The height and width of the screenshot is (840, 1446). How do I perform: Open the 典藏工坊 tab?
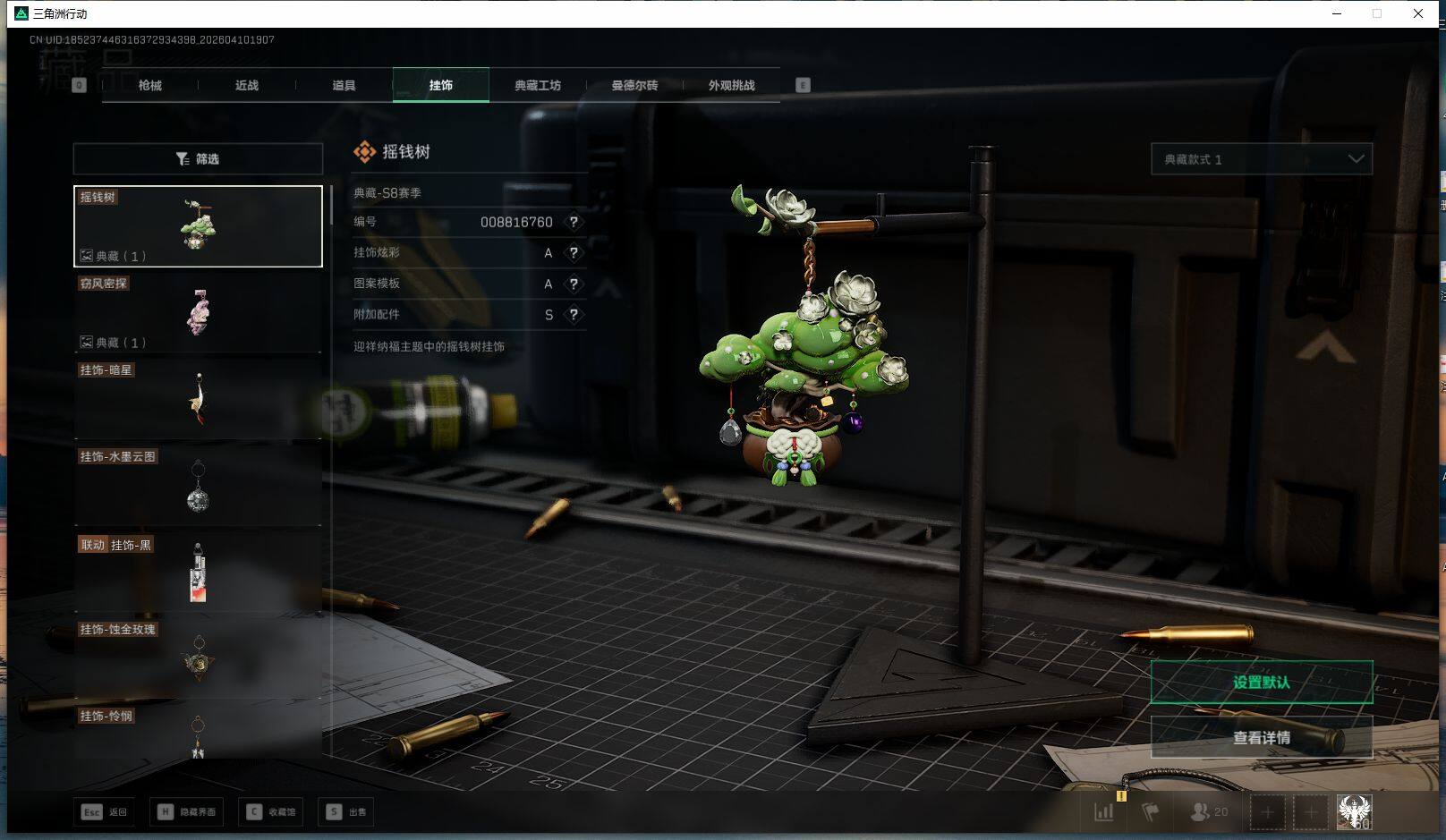click(538, 86)
